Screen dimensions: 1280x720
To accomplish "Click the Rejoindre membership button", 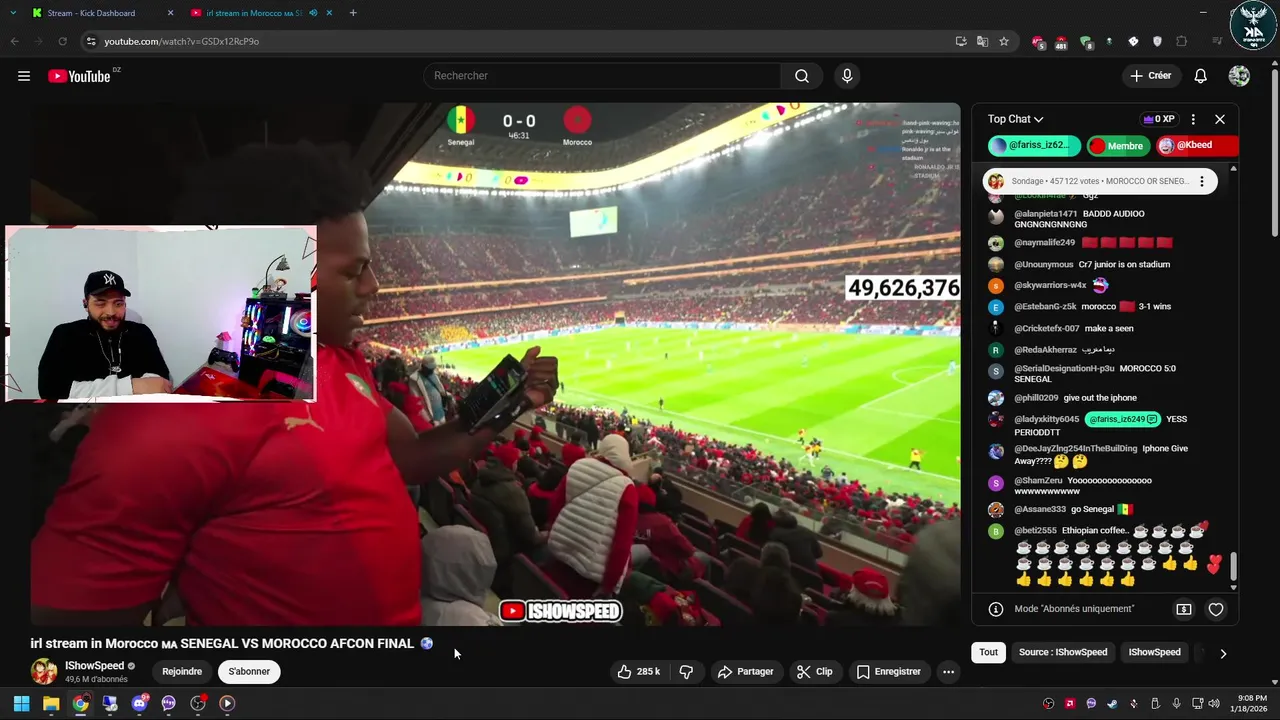I will pyautogui.click(x=182, y=672).
